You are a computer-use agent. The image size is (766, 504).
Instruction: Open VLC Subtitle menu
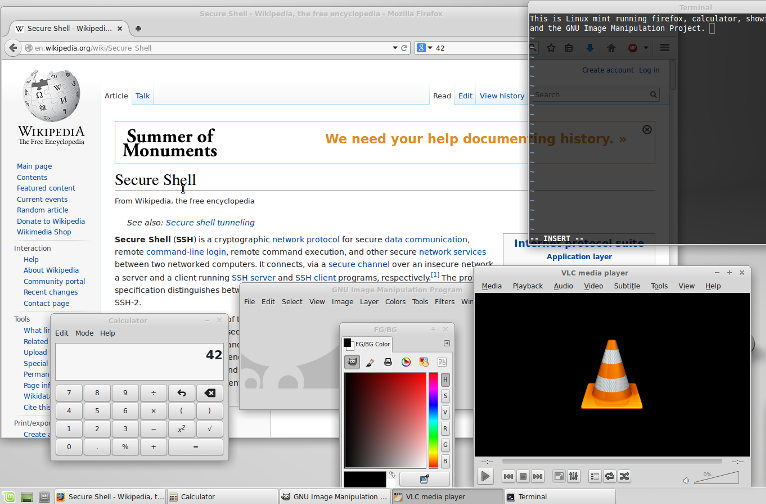tap(627, 286)
